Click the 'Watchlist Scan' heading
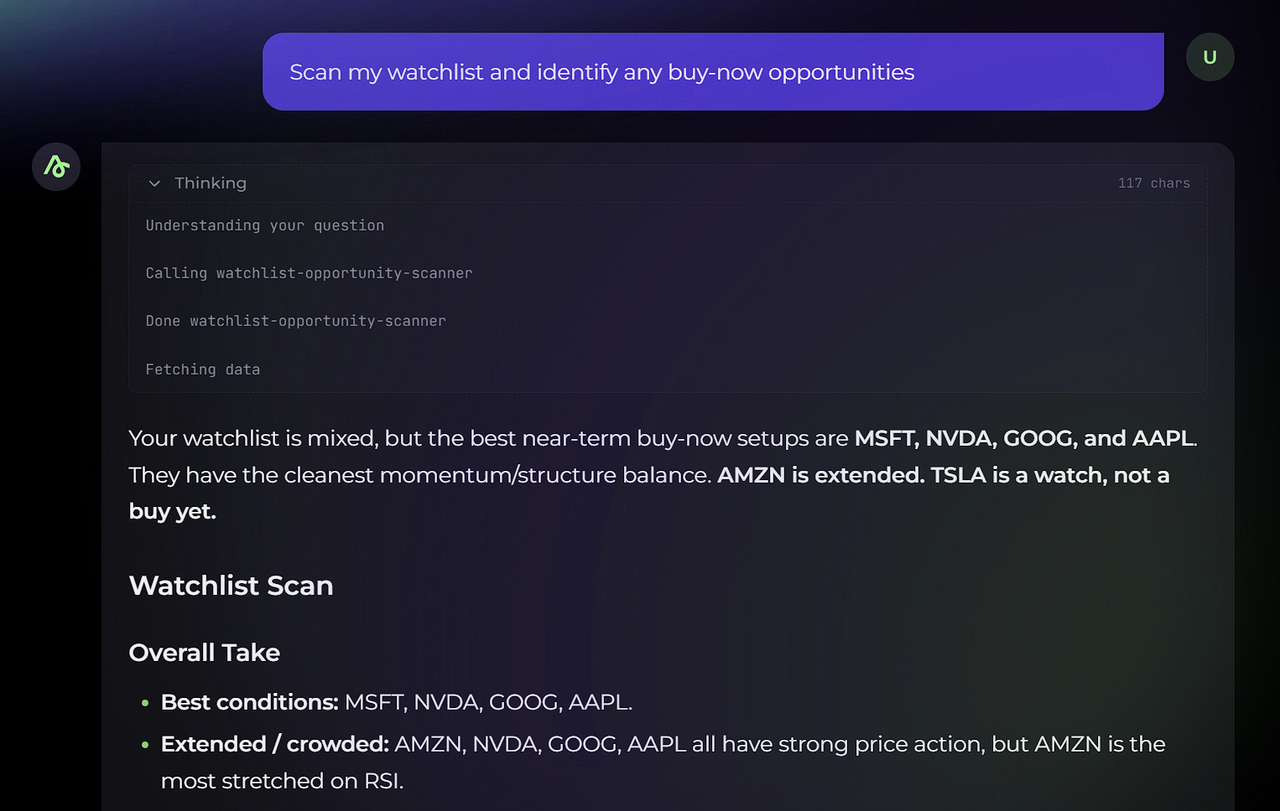This screenshot has width=1280, height=811. click(231, 585)
